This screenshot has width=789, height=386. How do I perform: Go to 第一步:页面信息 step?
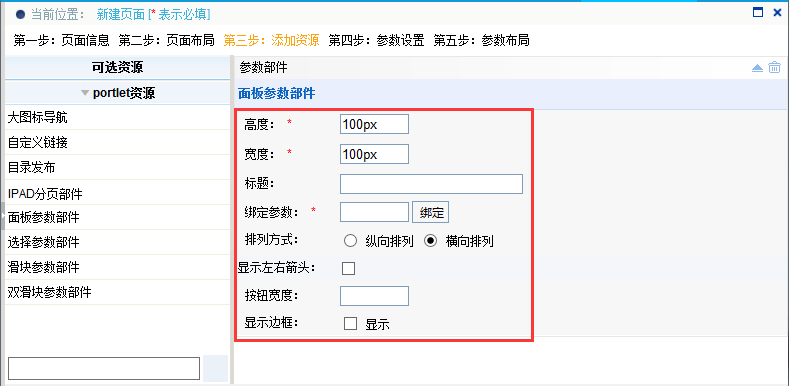point(61,40)
